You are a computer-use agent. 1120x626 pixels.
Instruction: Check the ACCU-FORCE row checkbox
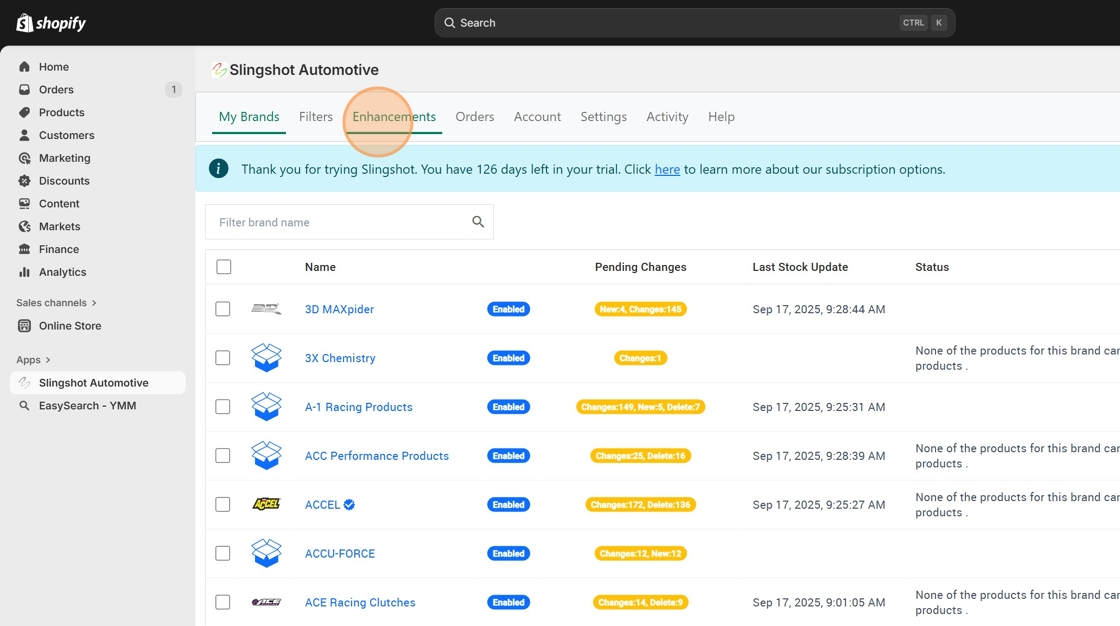(223, 553)
